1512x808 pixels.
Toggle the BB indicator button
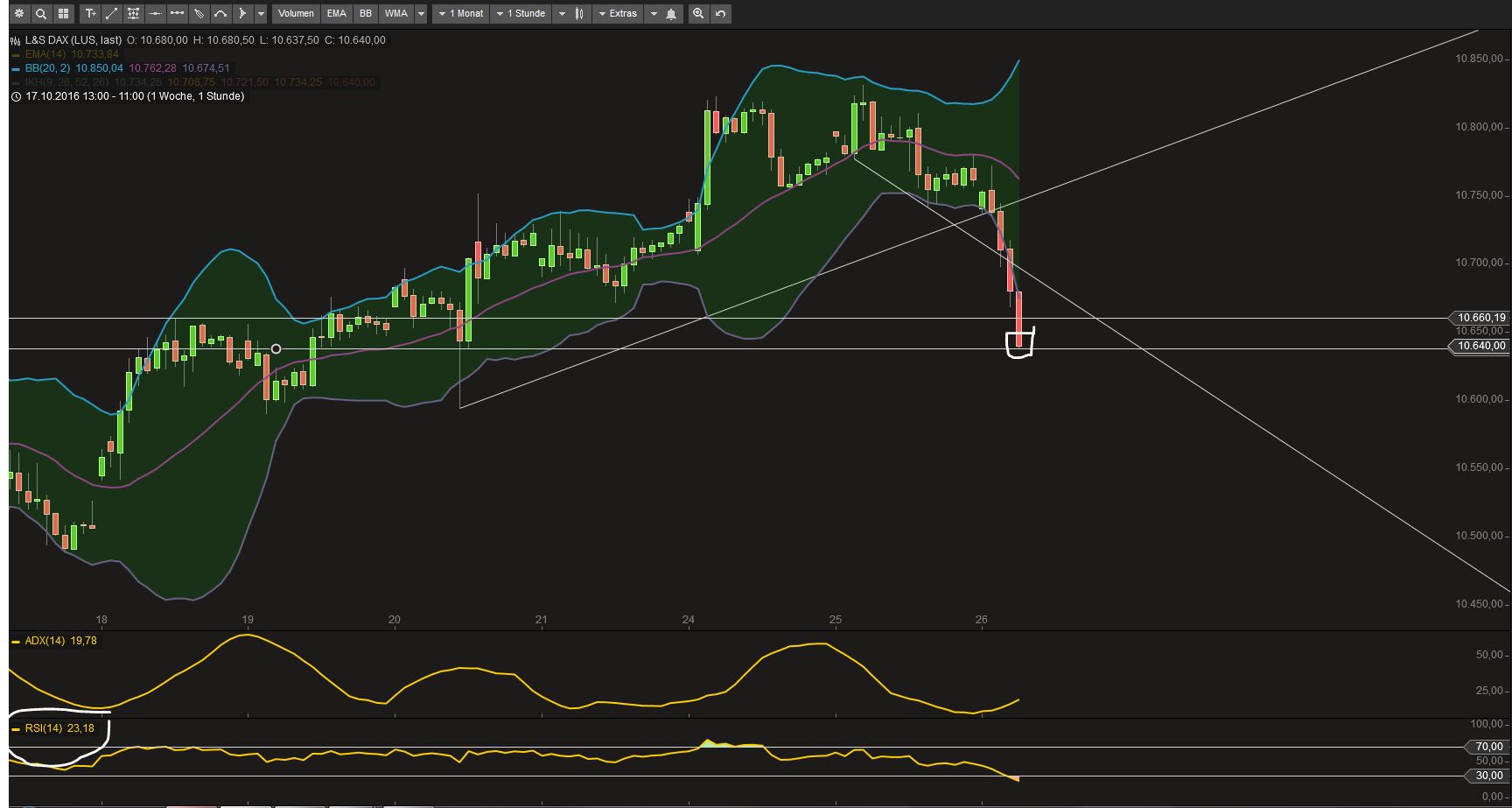364,13
